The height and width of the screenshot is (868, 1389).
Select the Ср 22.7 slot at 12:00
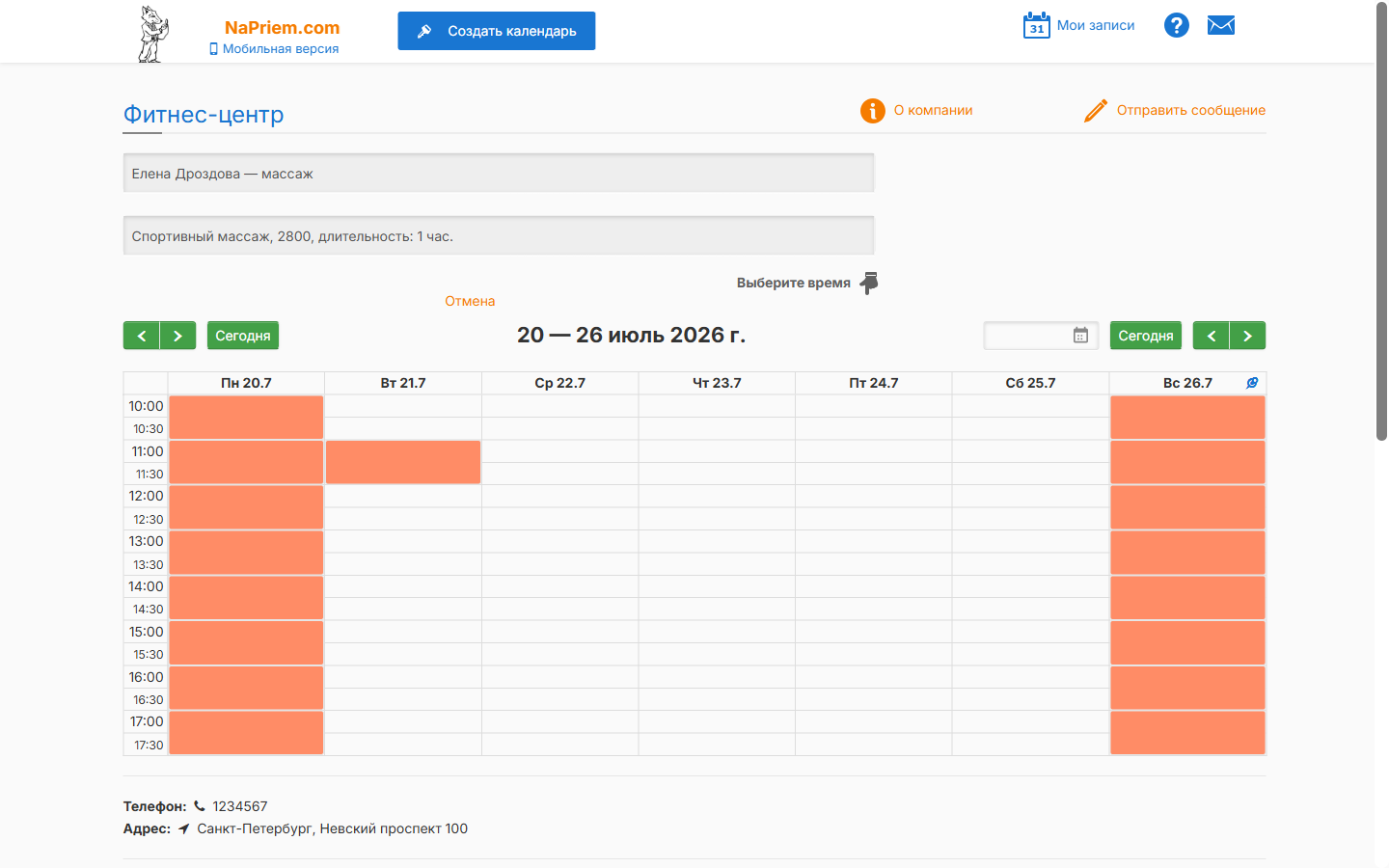pyautogui.click(x=560, y=496)
